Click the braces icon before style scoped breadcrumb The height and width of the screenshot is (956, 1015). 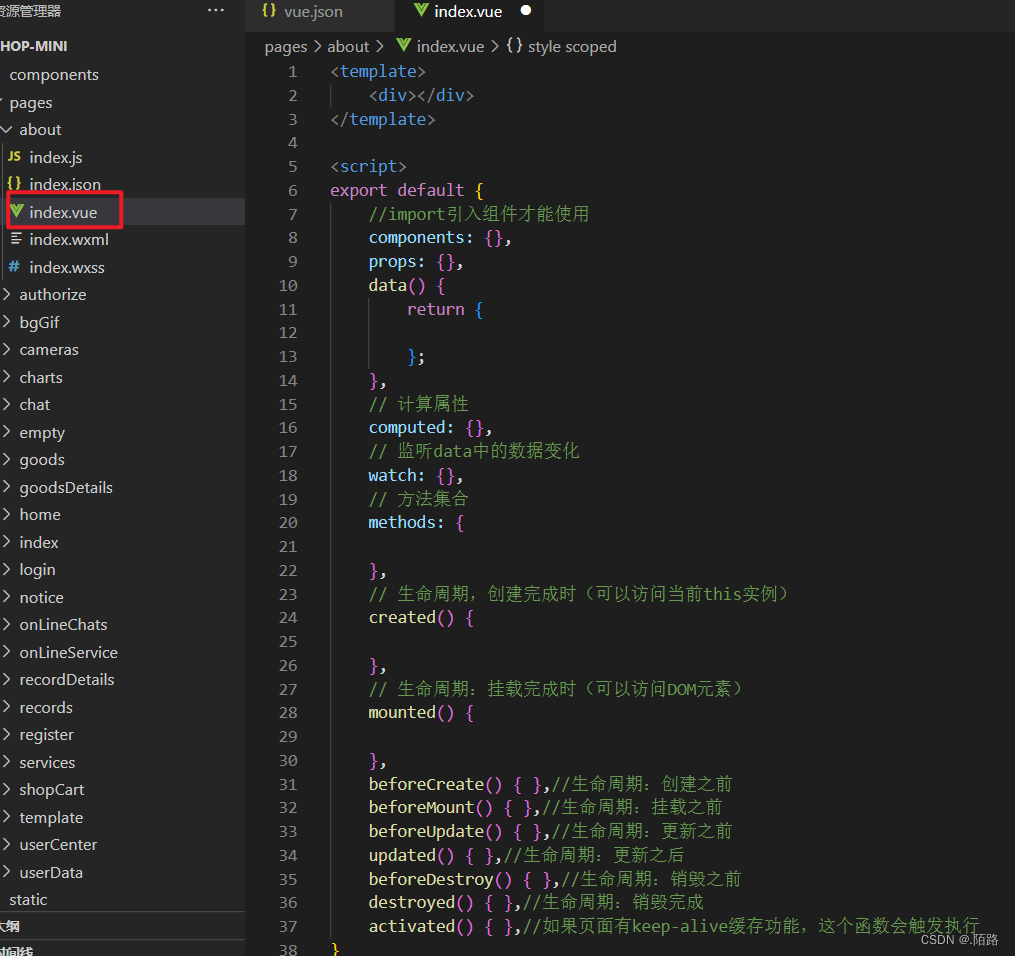[515, 45]
